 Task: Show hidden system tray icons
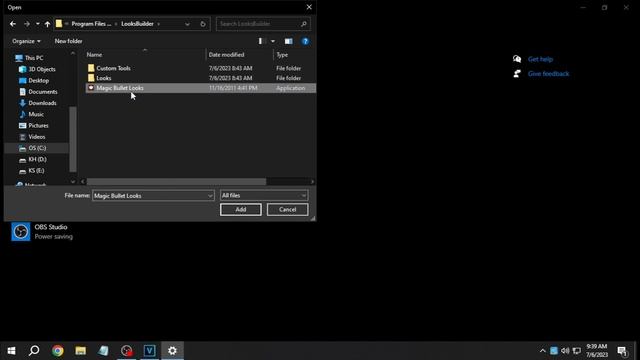click(x=542, y=351)
